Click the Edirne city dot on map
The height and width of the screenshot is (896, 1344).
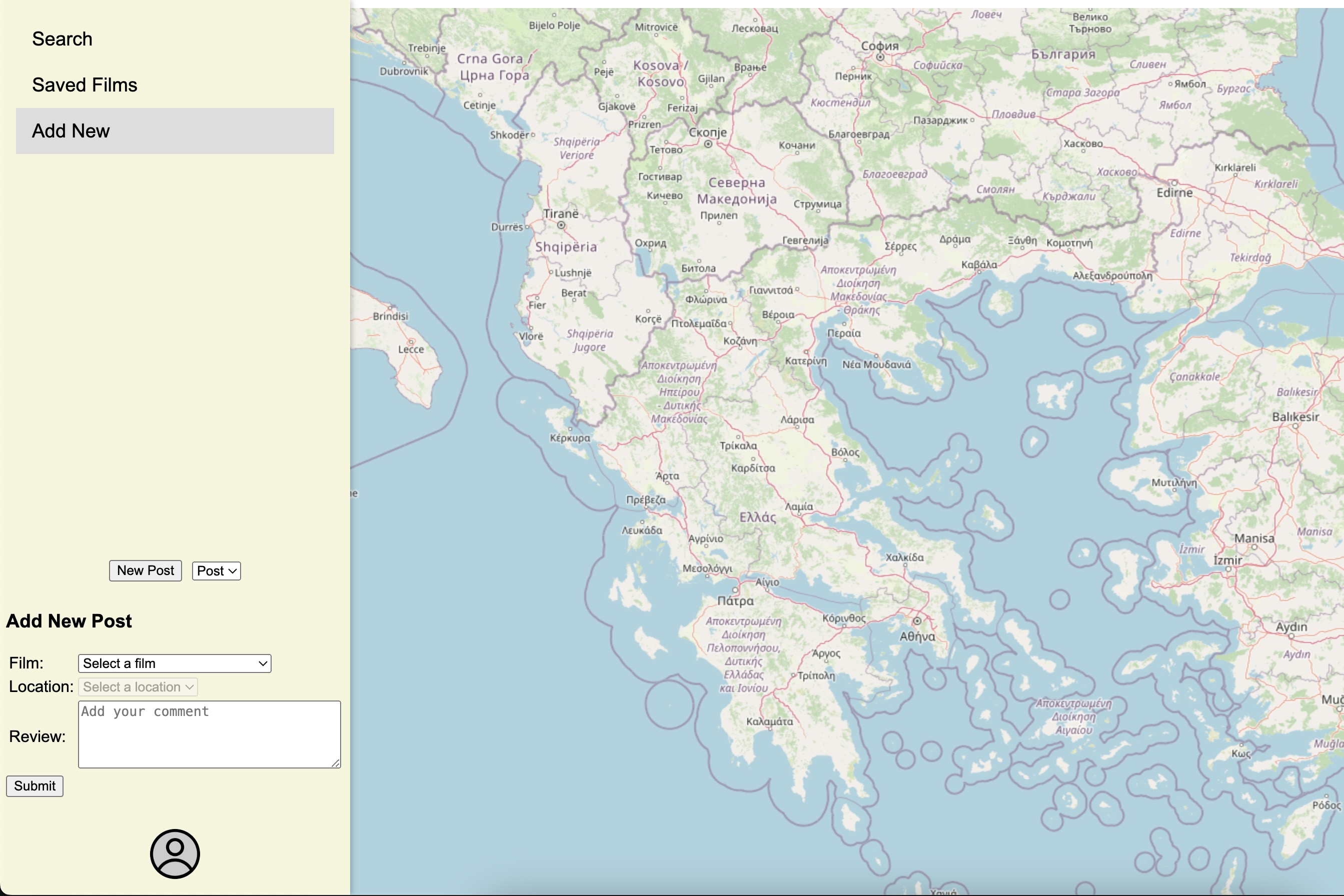(x=1174, y=183)
